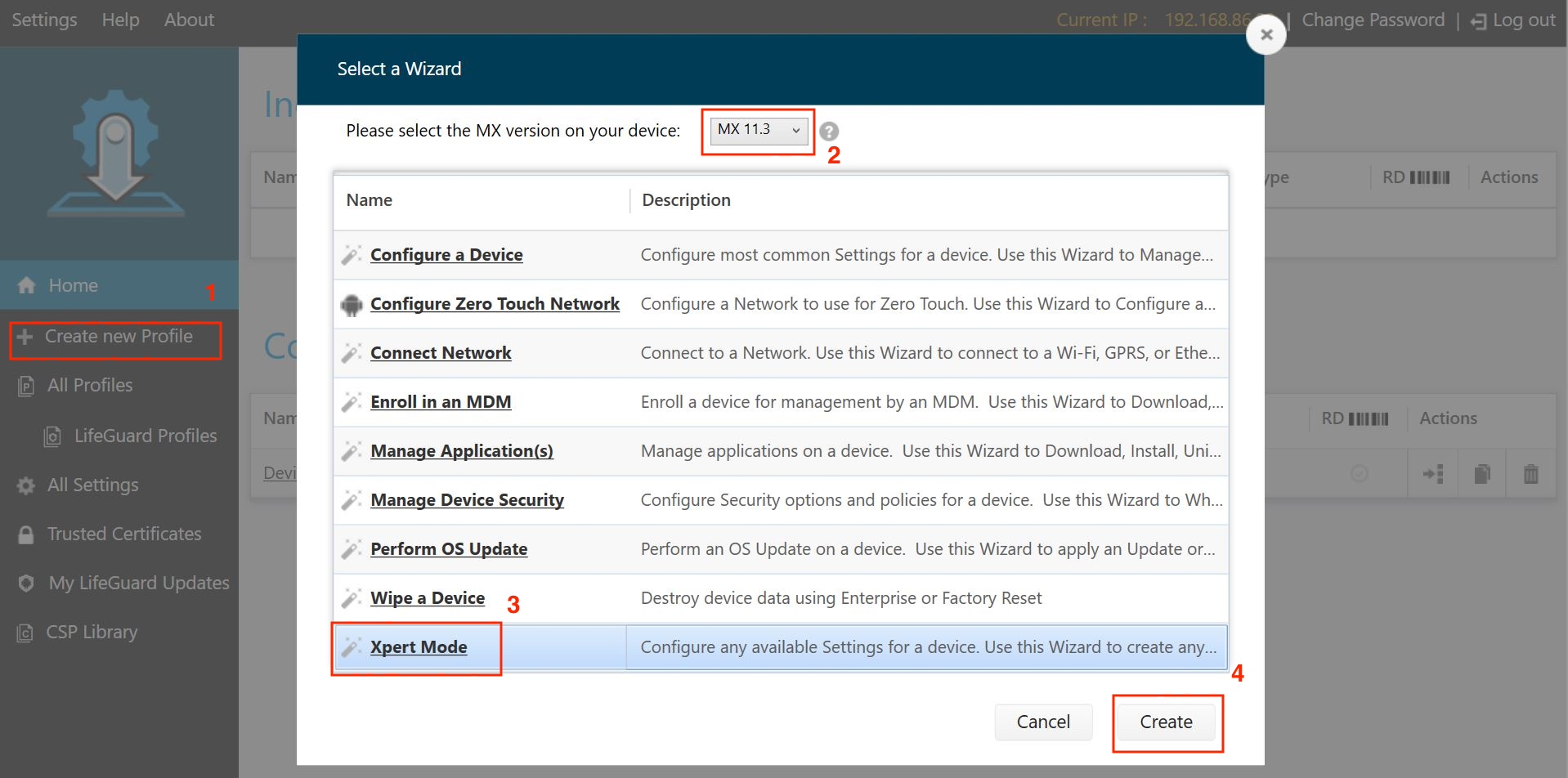The image size is (1568, 778).
Task: Choose the Enroll in an MDM wizard
Action: [441, 402]
